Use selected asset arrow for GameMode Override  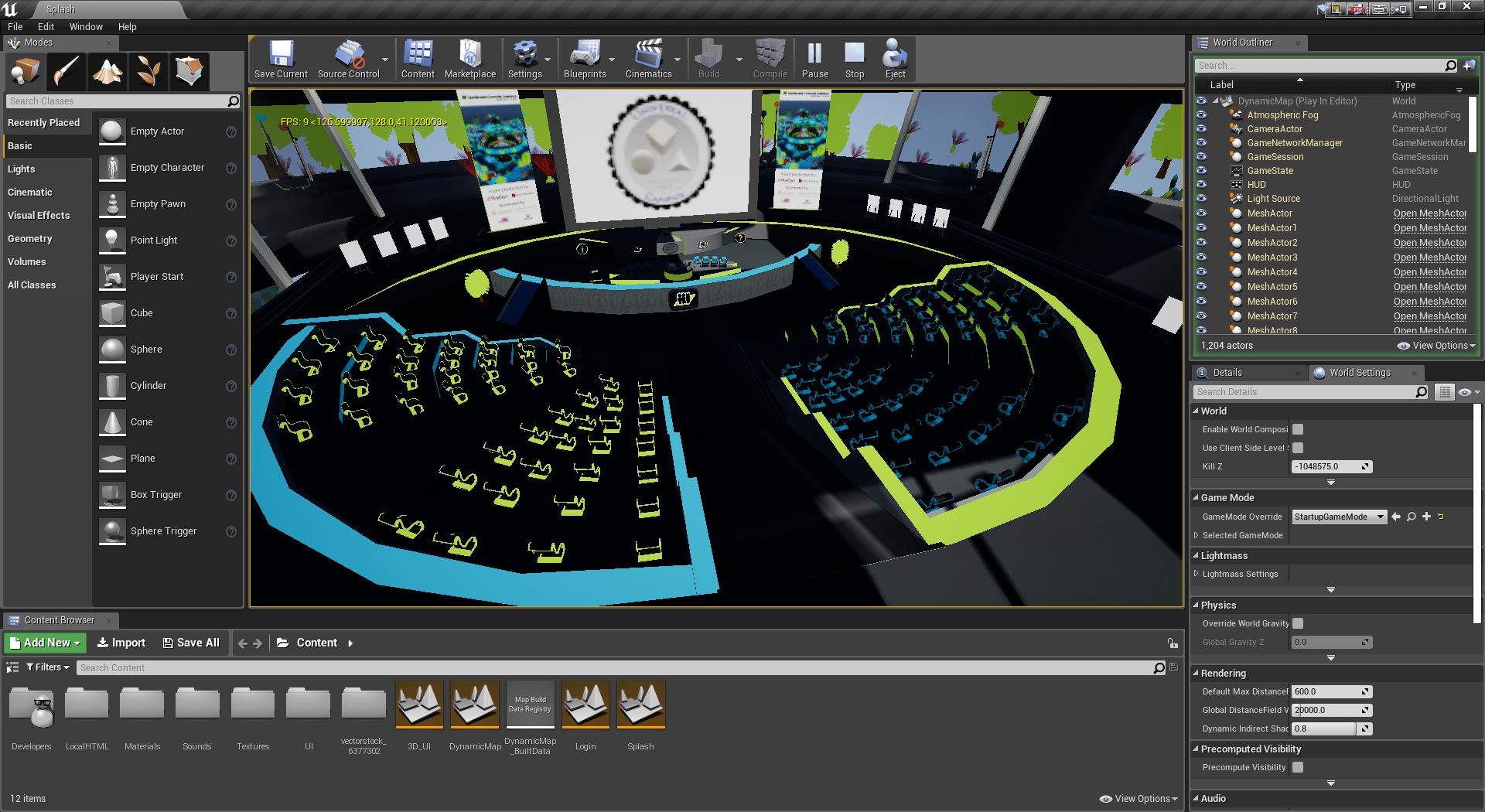[1396, 517]
